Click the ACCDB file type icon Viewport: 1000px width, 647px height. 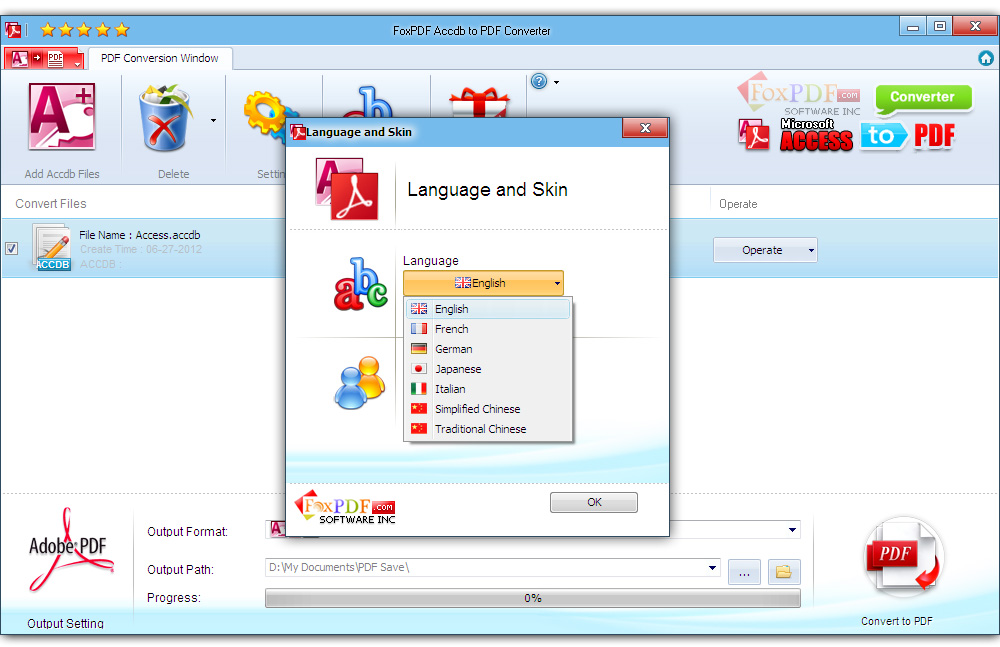click(52, 248)
